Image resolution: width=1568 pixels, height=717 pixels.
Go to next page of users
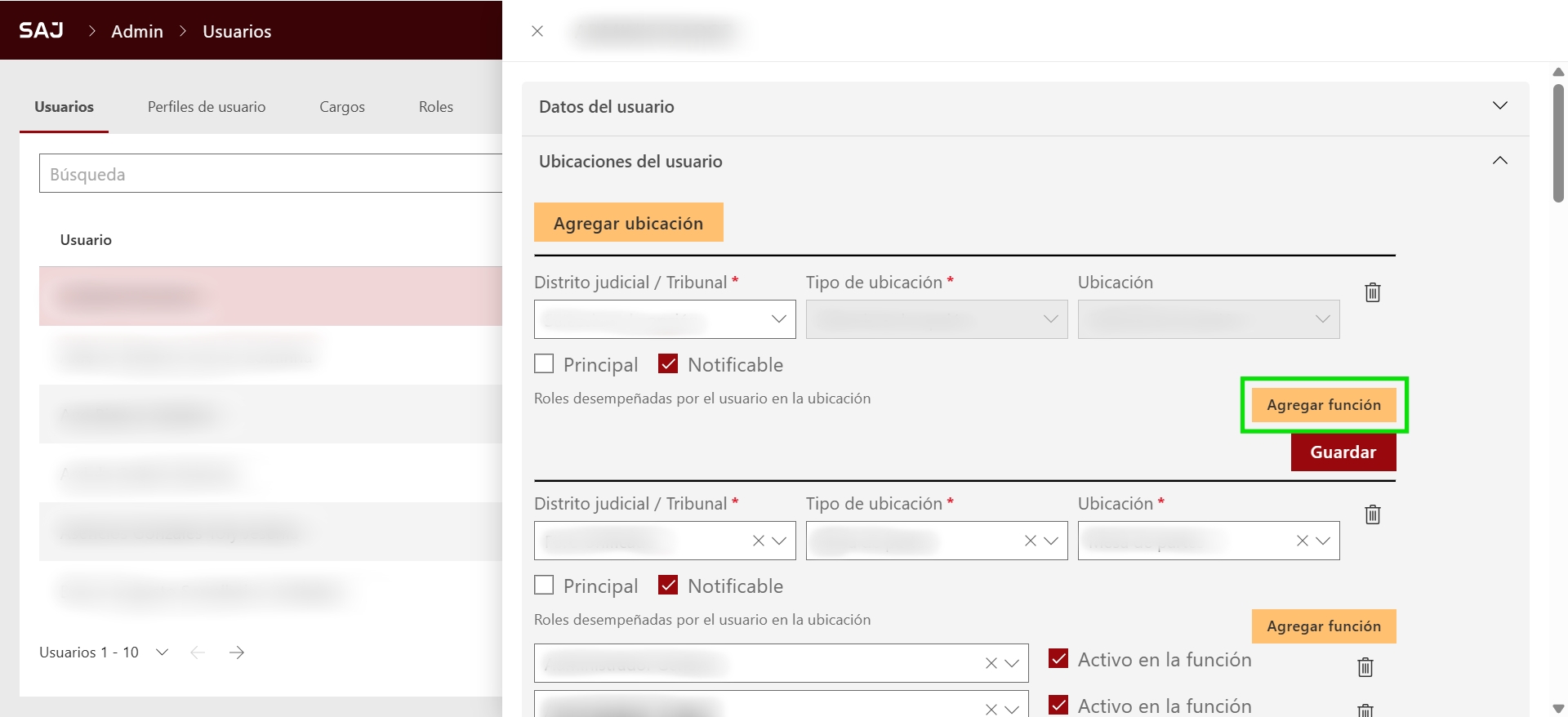point(237,652)
